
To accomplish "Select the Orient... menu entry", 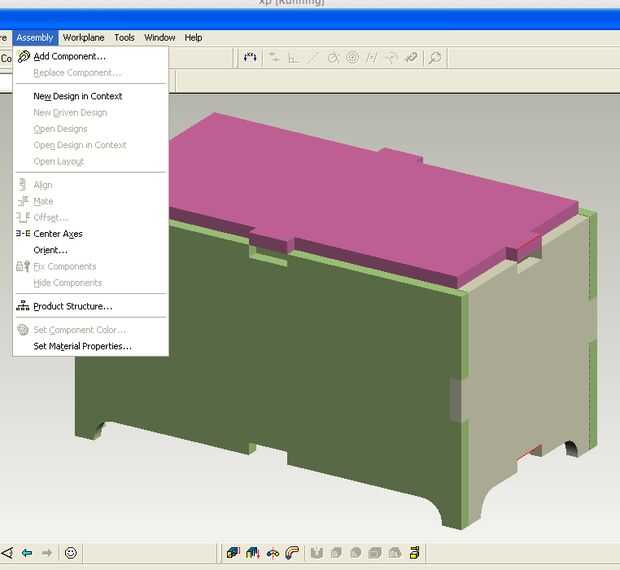I will [x=91, y=250].
